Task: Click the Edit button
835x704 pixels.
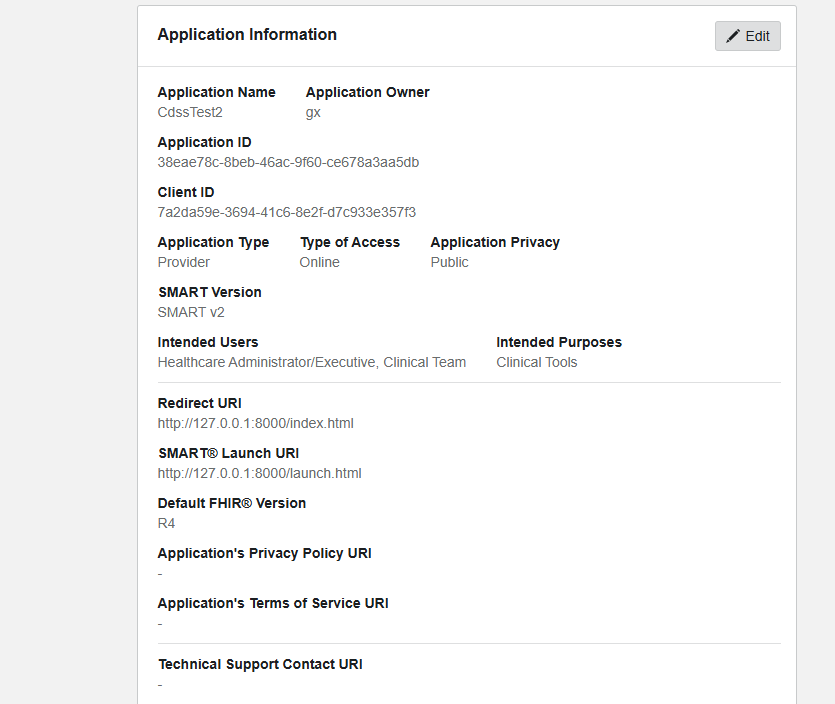Action: (747, 36)
